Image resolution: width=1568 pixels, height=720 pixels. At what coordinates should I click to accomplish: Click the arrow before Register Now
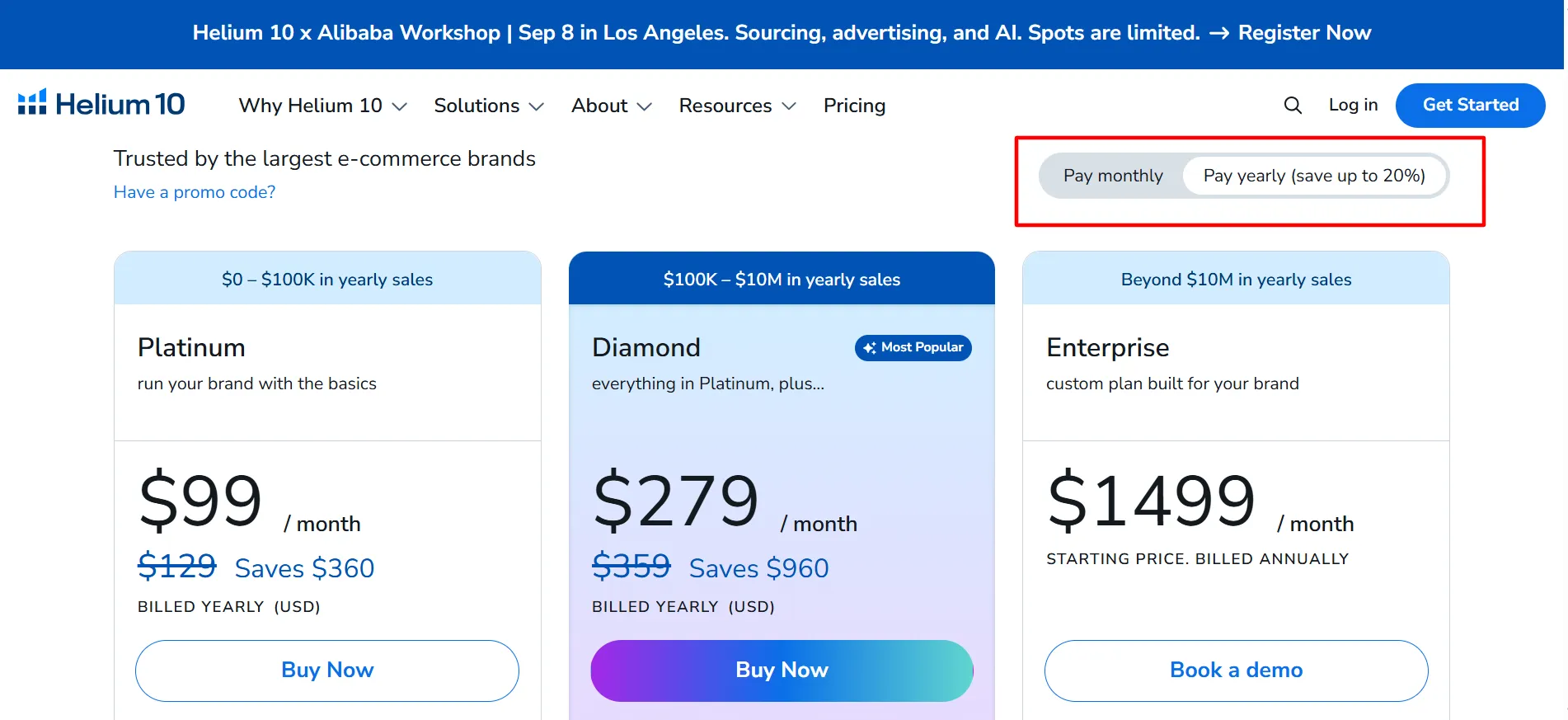(1219, 33)
